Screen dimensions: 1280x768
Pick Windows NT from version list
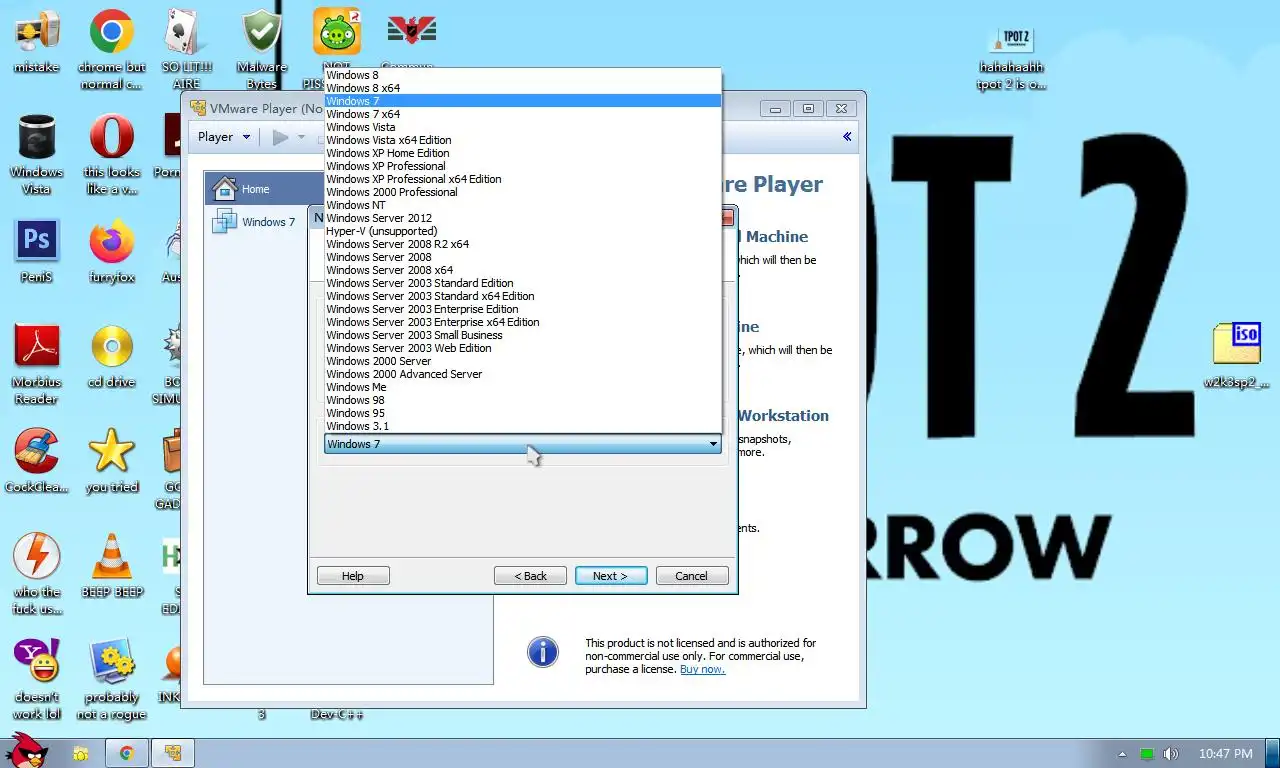pos(523,205)
